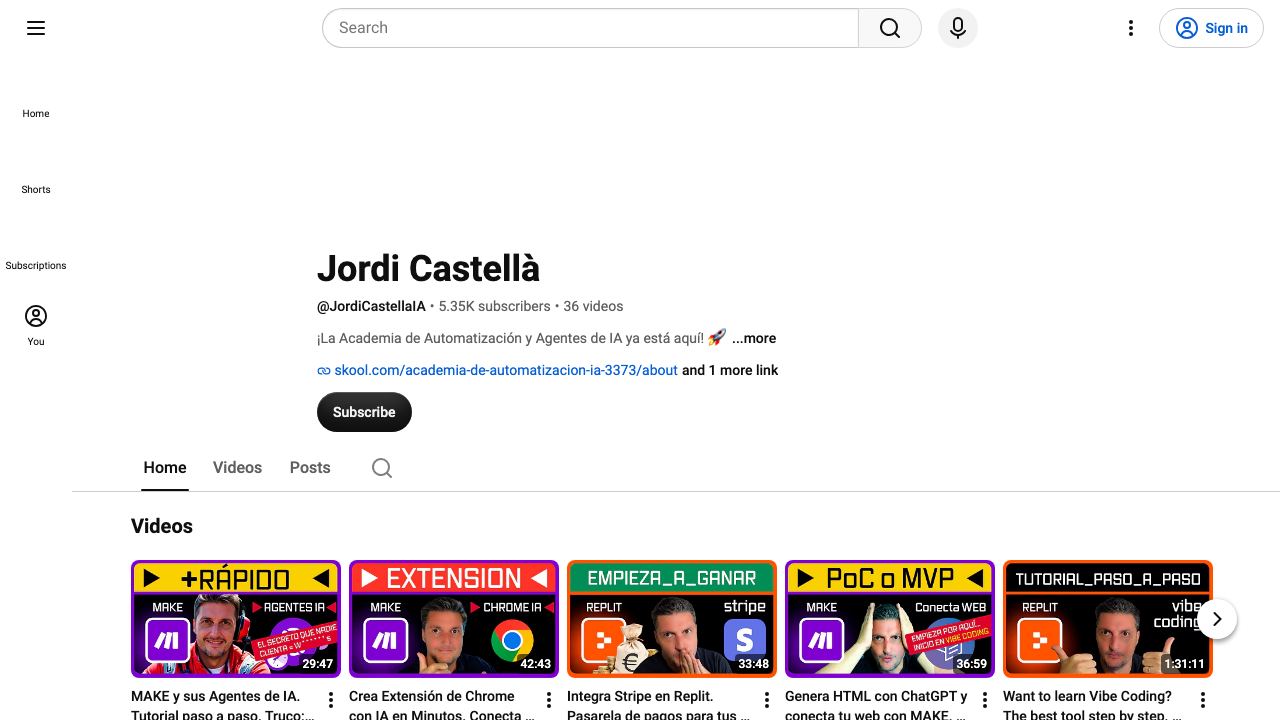Play the +RÁPIDO video thumbnail
This screenshot has height=720, width=1280.
click(236, 619)
